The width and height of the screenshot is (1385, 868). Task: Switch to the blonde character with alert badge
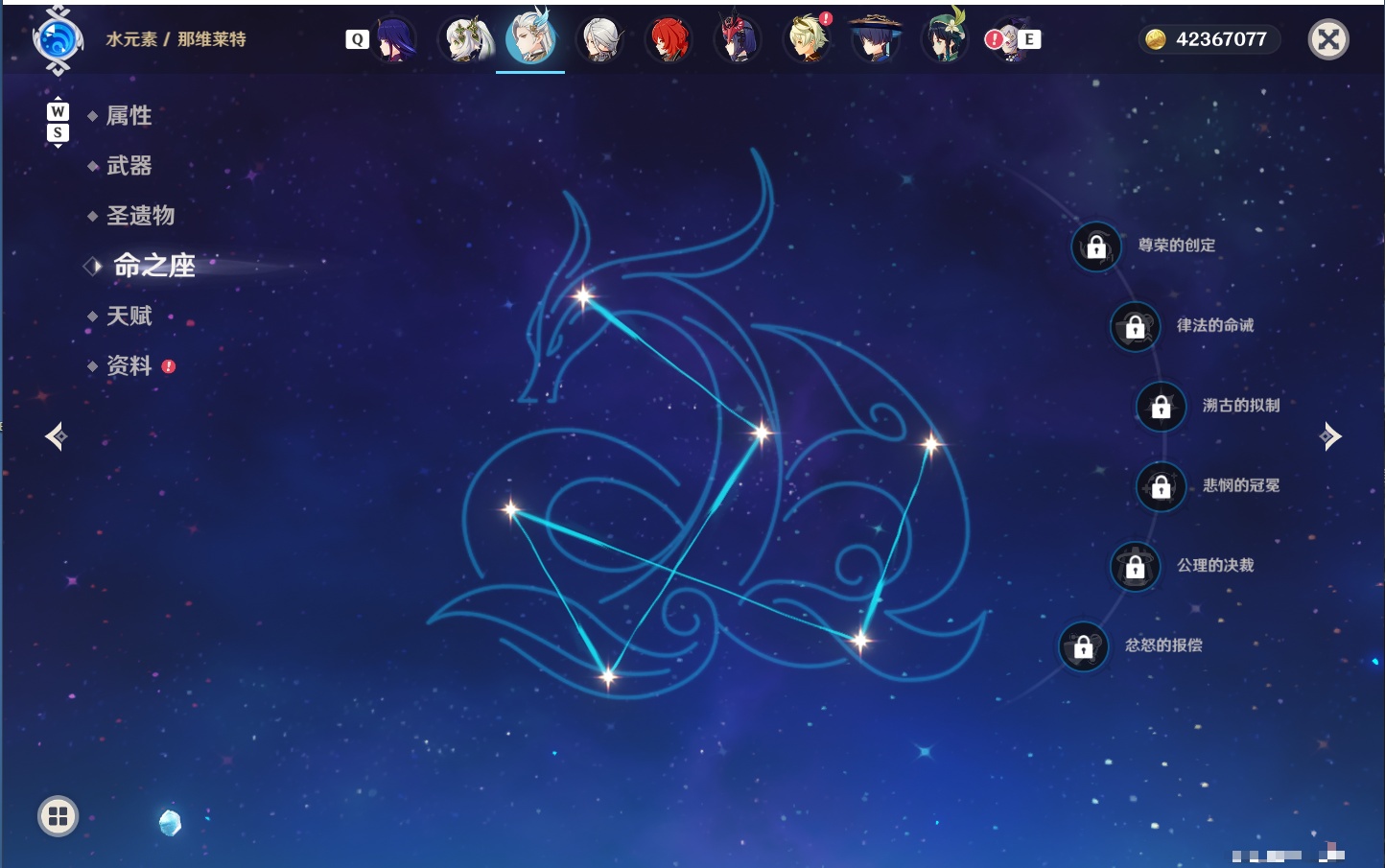tap(808, 39)
